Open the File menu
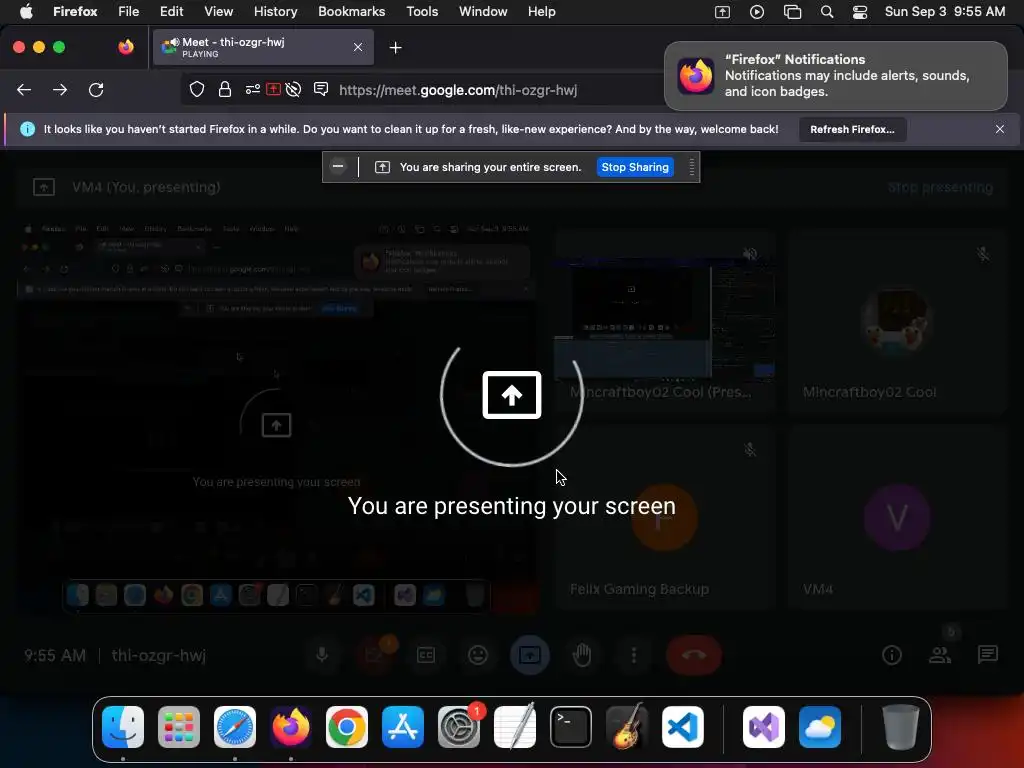The height and width of the screenshot is (768, 1024). [x=129, y=12]
